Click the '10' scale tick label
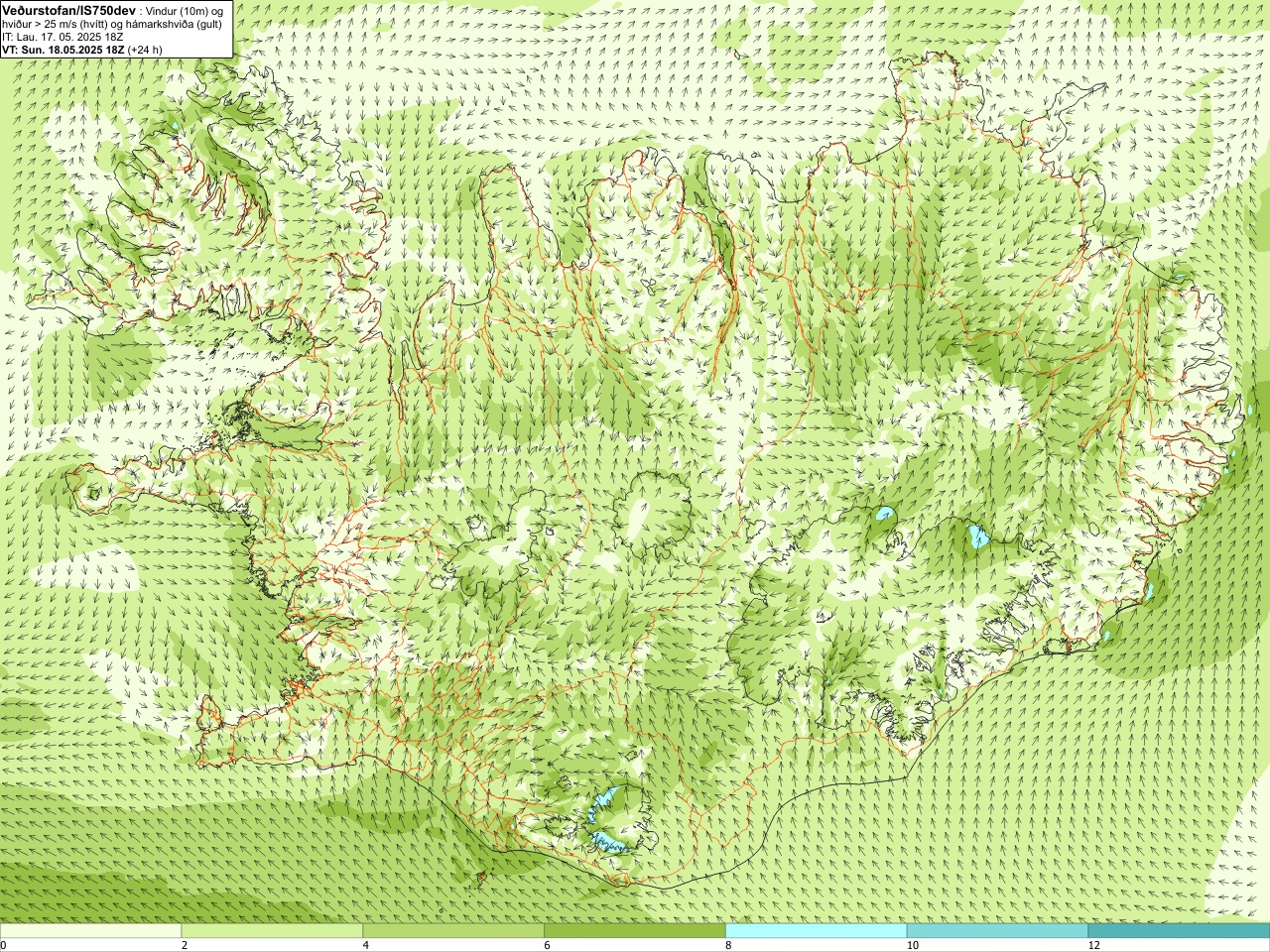Image resolution: width=1270 pixels, height=952 pixels. pos(912,945)
